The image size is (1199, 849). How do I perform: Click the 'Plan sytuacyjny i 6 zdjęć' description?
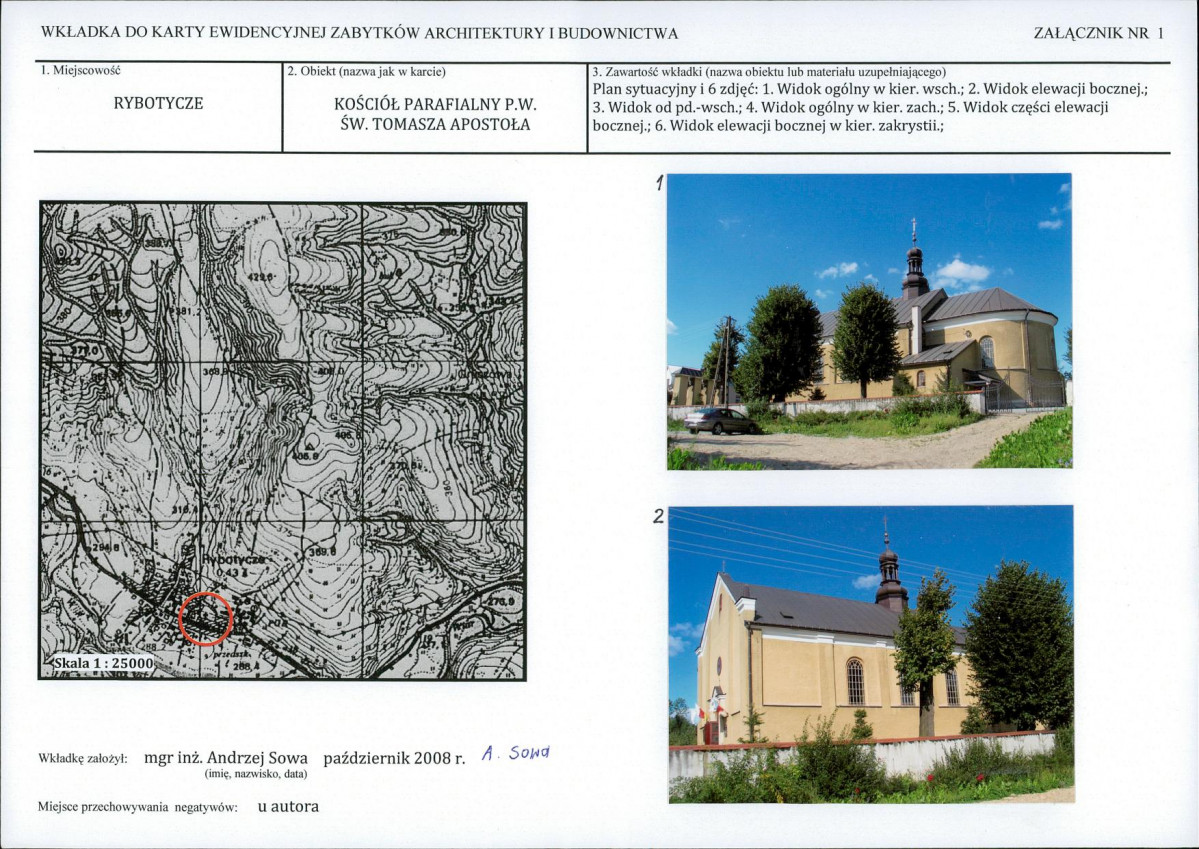870,107
